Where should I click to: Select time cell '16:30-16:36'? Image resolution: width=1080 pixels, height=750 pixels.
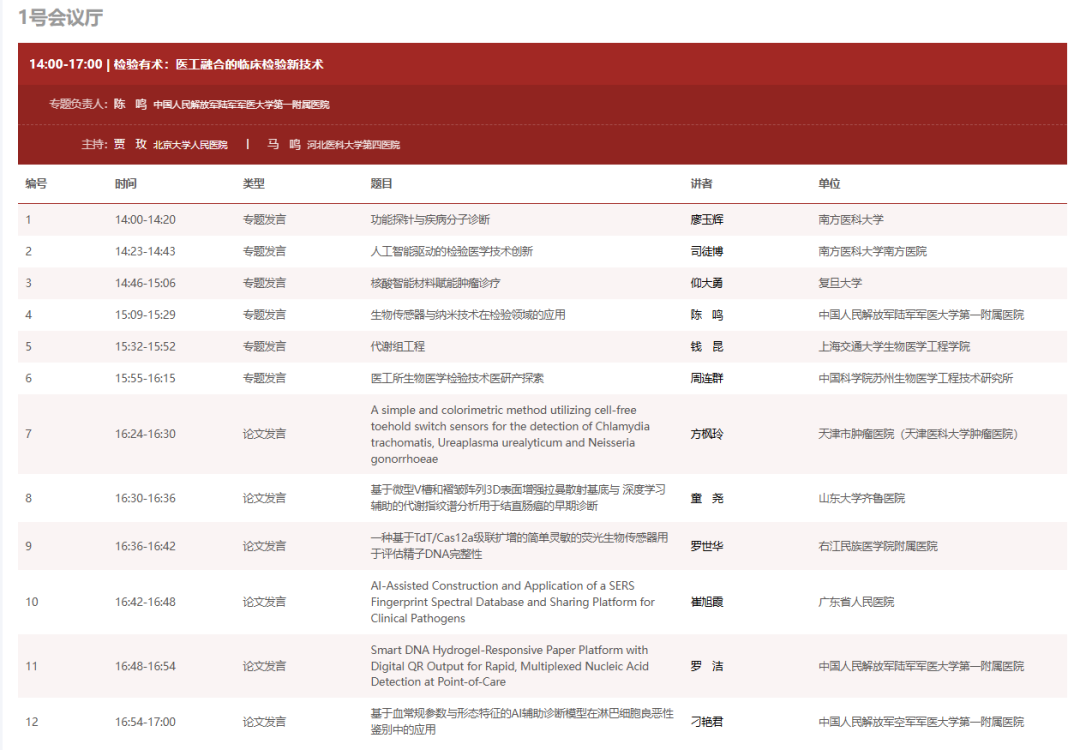point(145,498)
